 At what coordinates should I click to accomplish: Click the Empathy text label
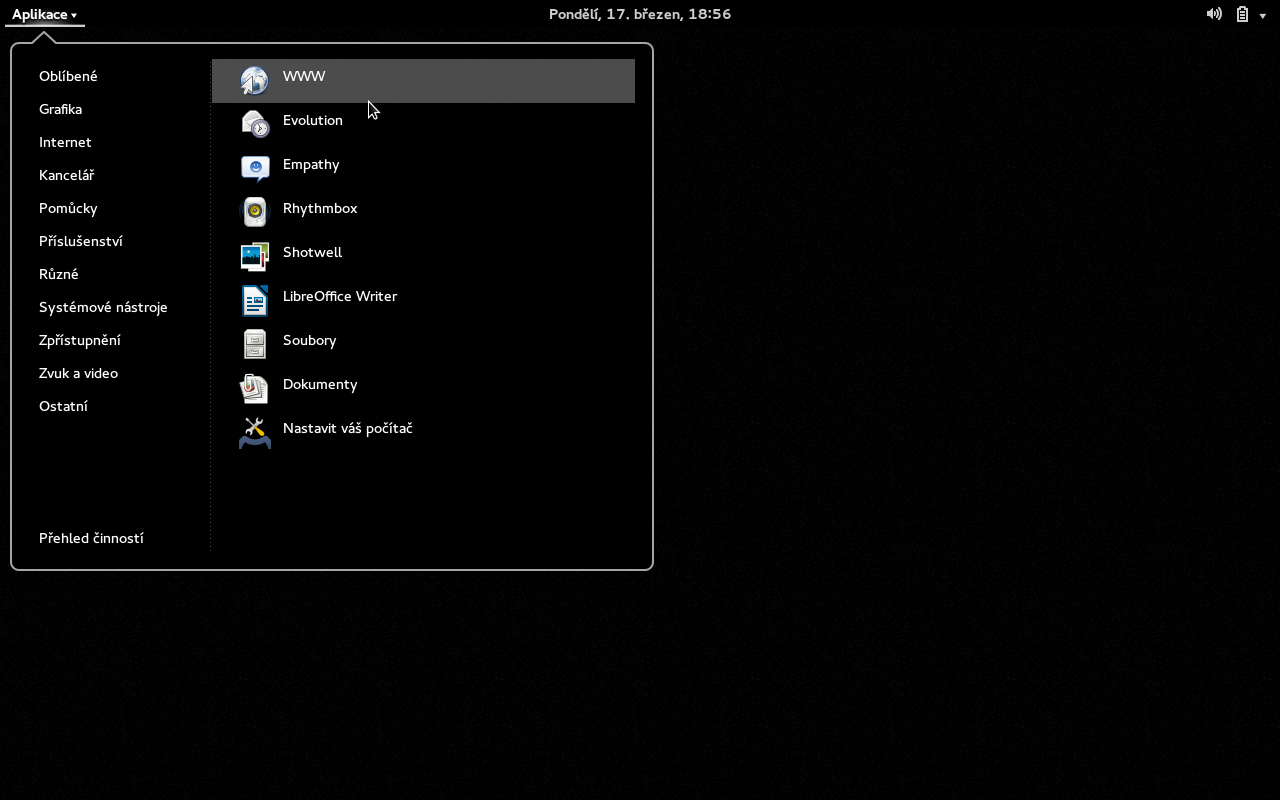click(x=311, y=164)
